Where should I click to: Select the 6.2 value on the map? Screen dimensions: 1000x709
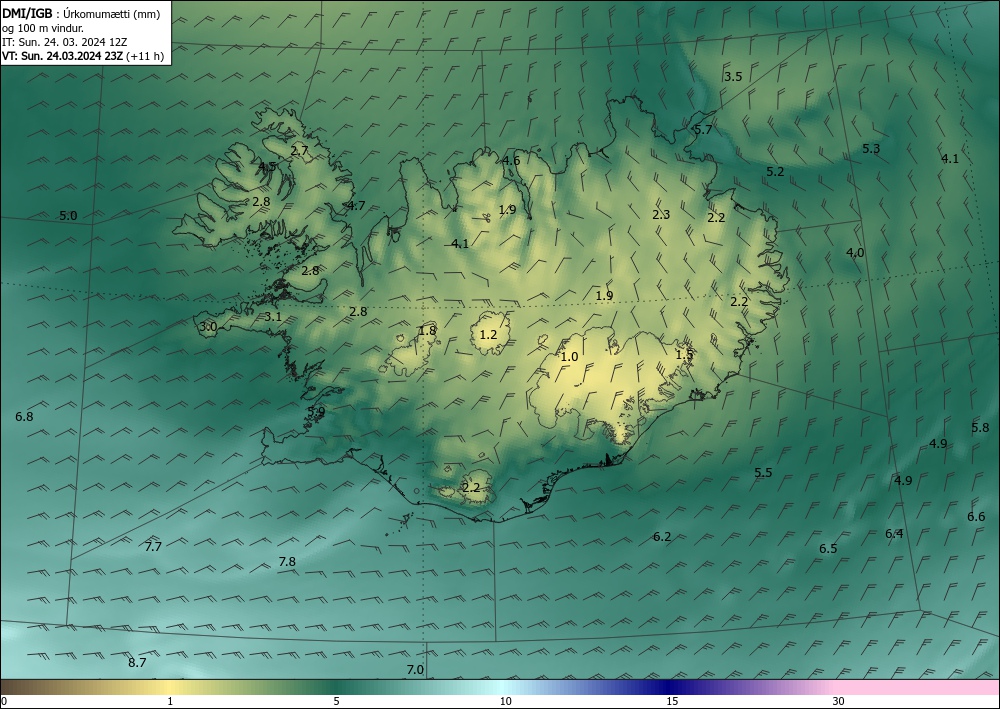662,537
